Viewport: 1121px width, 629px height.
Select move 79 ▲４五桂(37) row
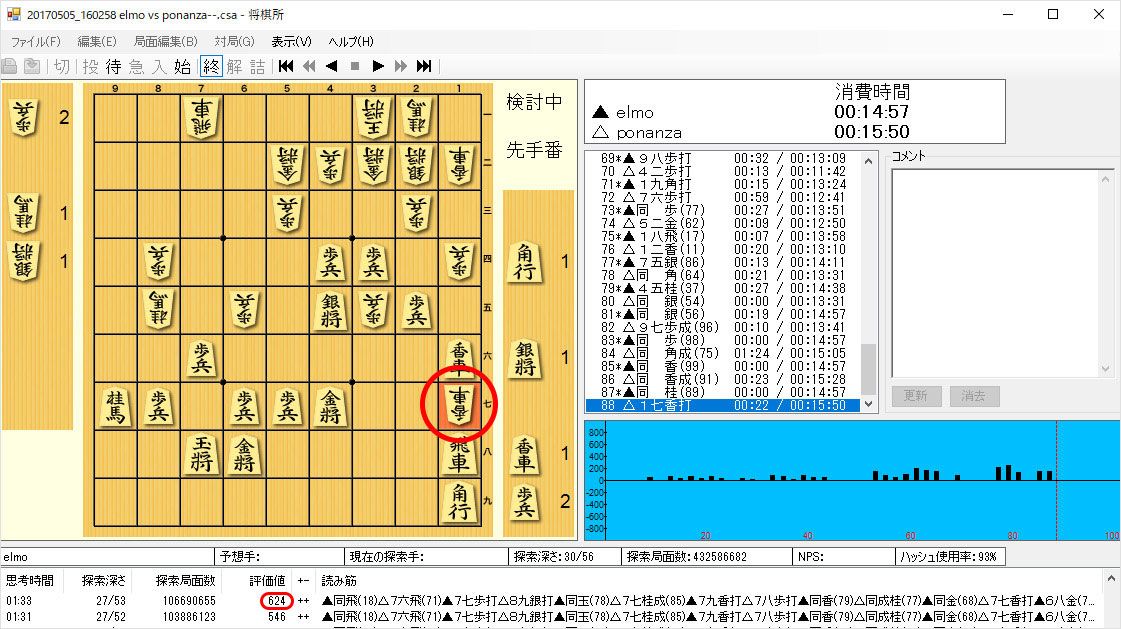coord(723,288)
